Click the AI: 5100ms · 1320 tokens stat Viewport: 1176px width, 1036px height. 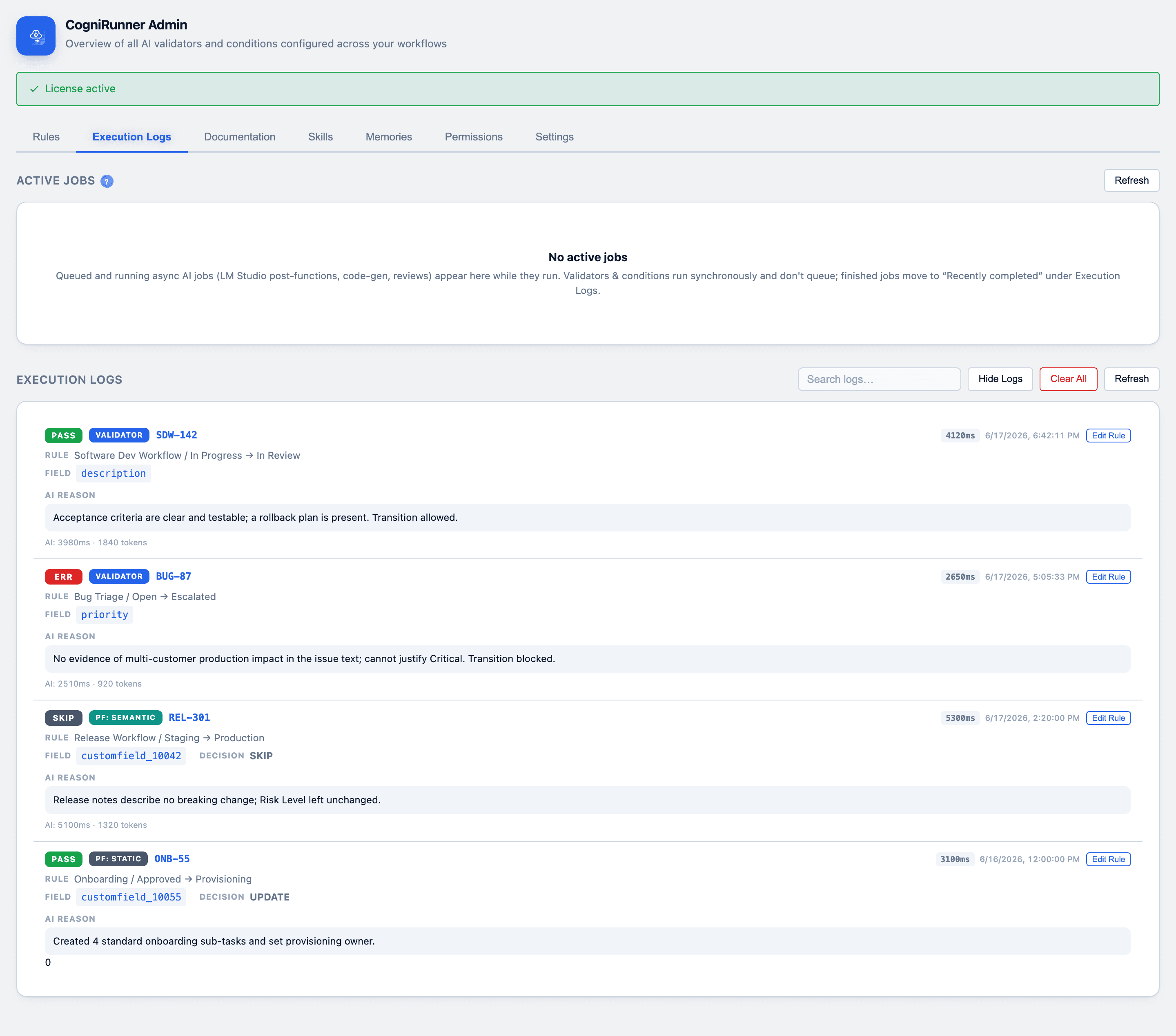96,825
